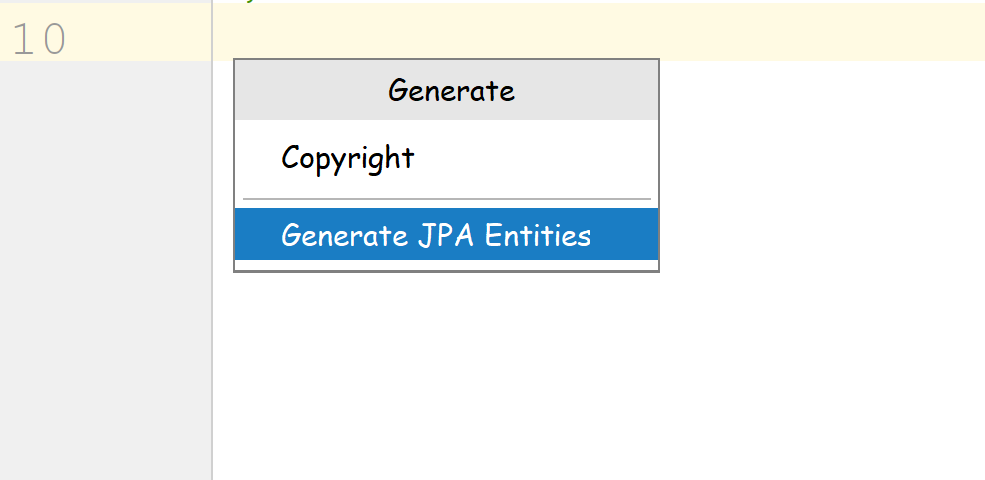Click line number 10 in the gutter
This screenshot has height=480, width=985.
pos(39,39)
